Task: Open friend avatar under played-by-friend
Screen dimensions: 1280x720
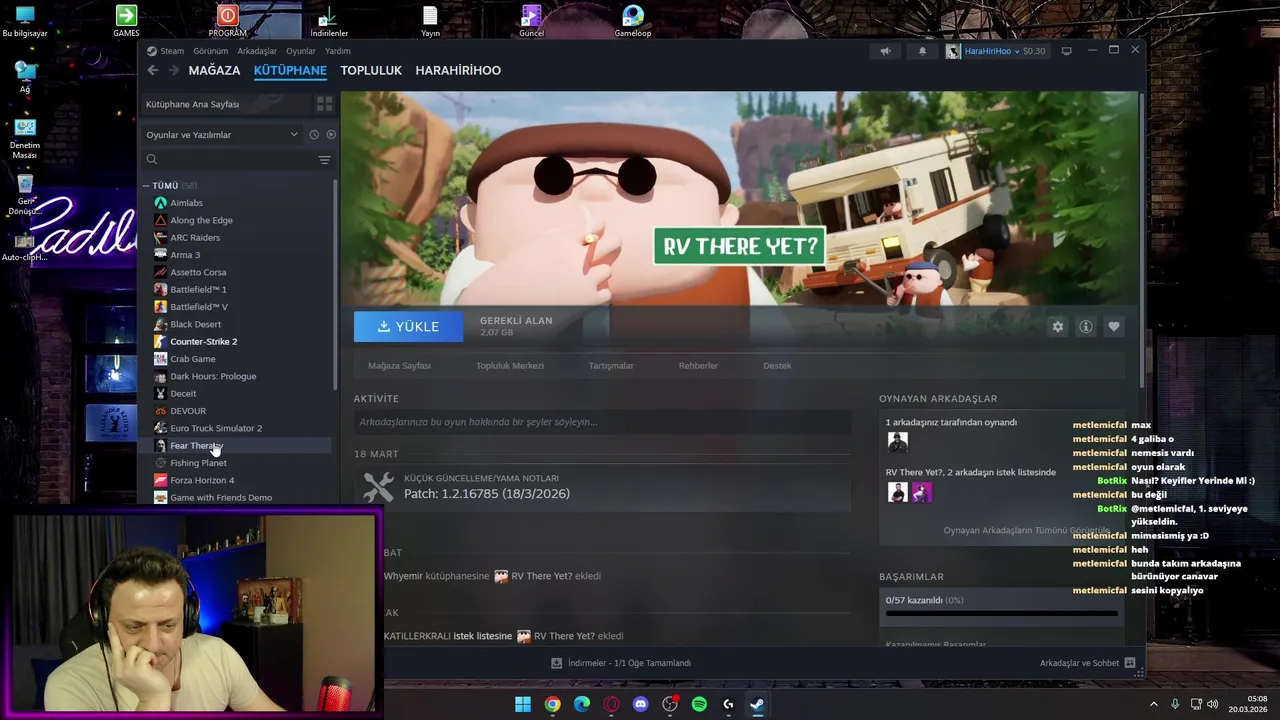Action: [897, 441]
